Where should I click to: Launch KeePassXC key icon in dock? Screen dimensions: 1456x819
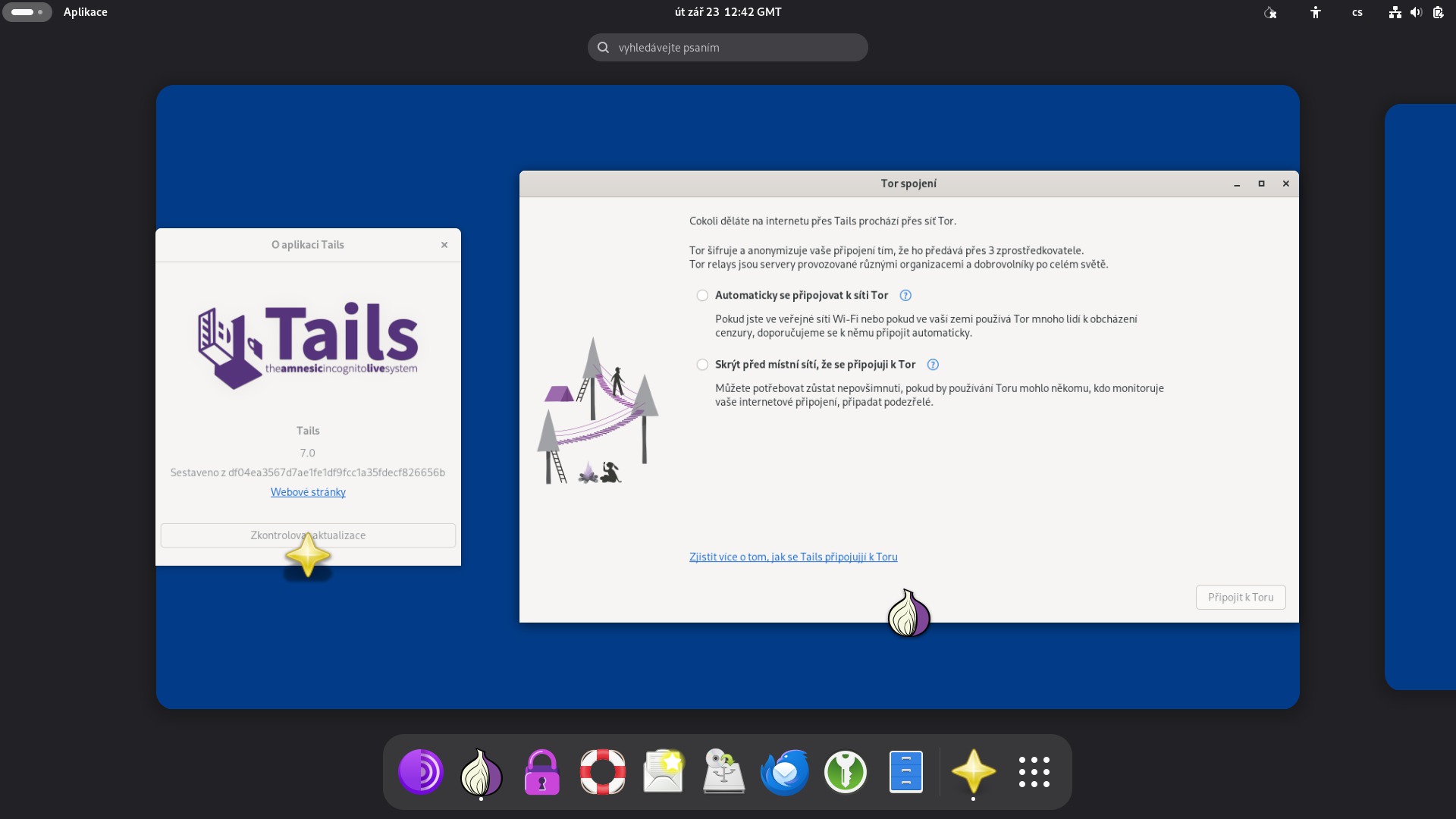click(845, 772)
